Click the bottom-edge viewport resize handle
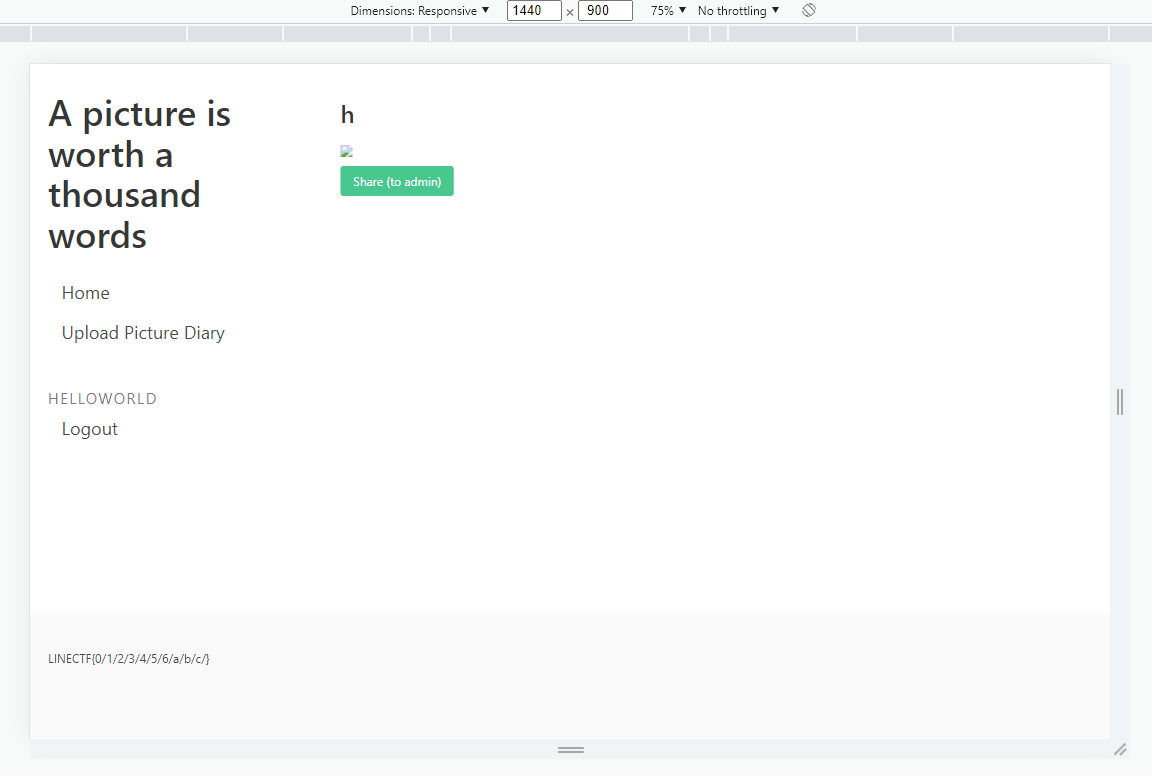 [x=570, y=749]
